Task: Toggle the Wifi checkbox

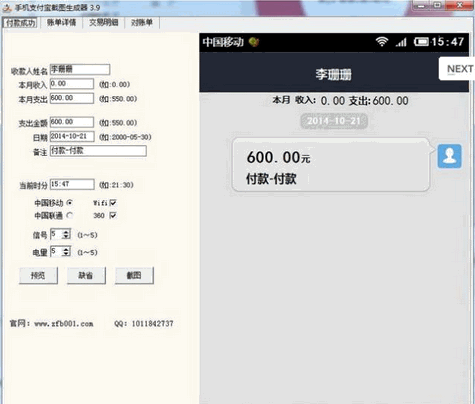Action: coord(113,202)
